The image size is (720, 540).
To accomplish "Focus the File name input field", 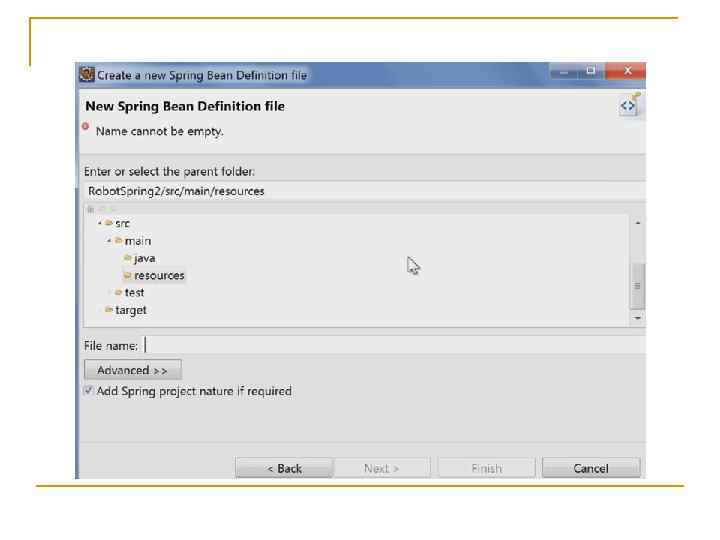I will pos(394,345).
